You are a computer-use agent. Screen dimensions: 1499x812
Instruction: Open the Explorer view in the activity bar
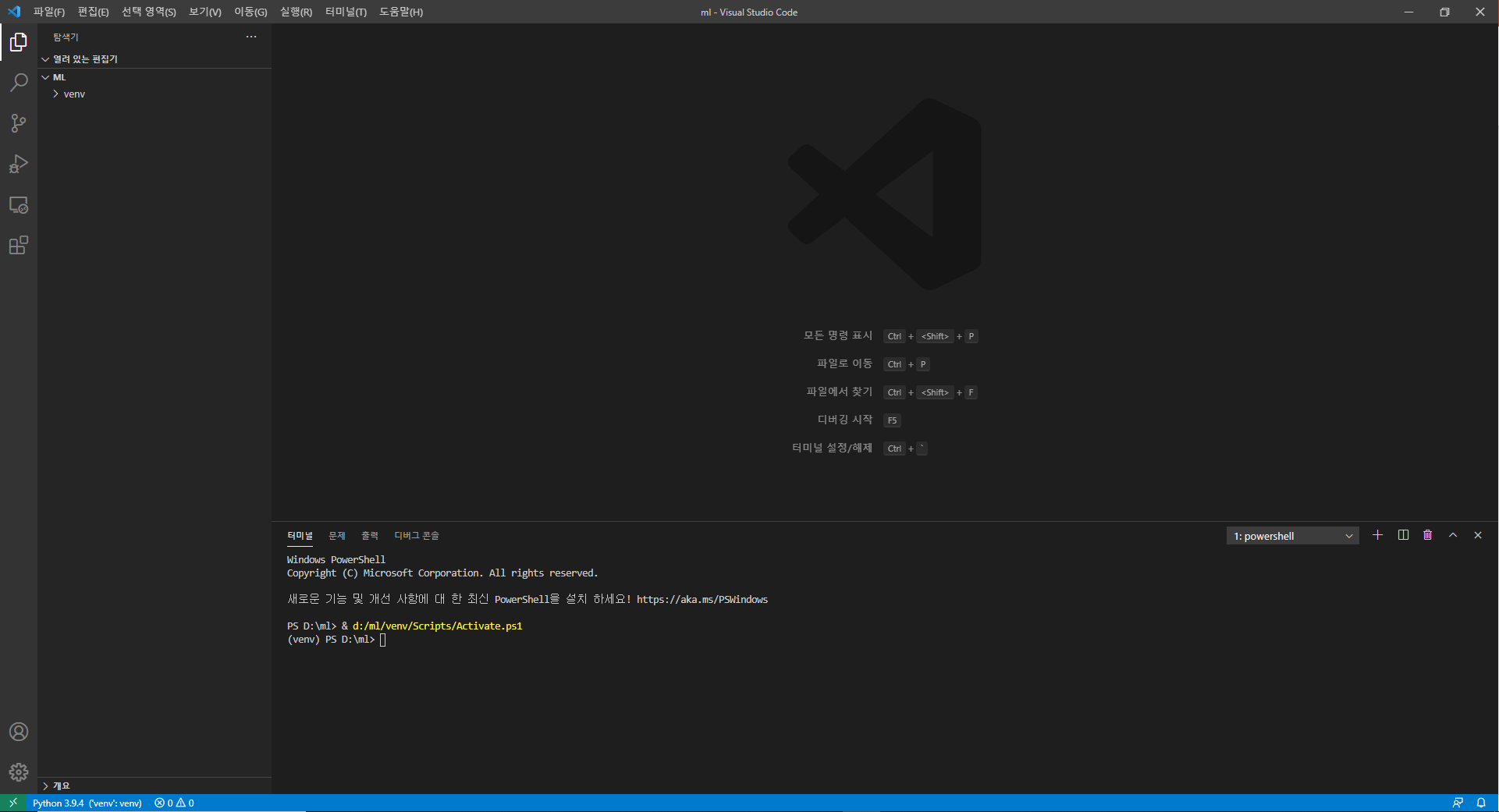point(19,42)
